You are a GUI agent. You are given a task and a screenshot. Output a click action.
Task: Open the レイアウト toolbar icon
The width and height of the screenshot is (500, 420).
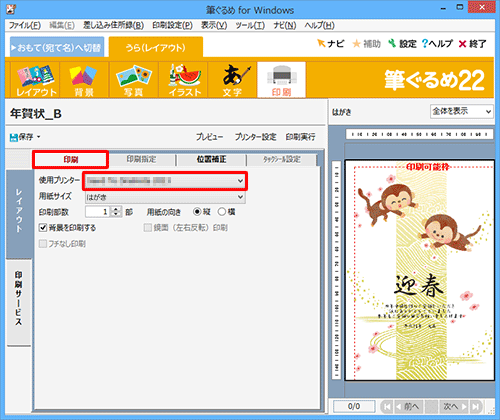(36, 80)
